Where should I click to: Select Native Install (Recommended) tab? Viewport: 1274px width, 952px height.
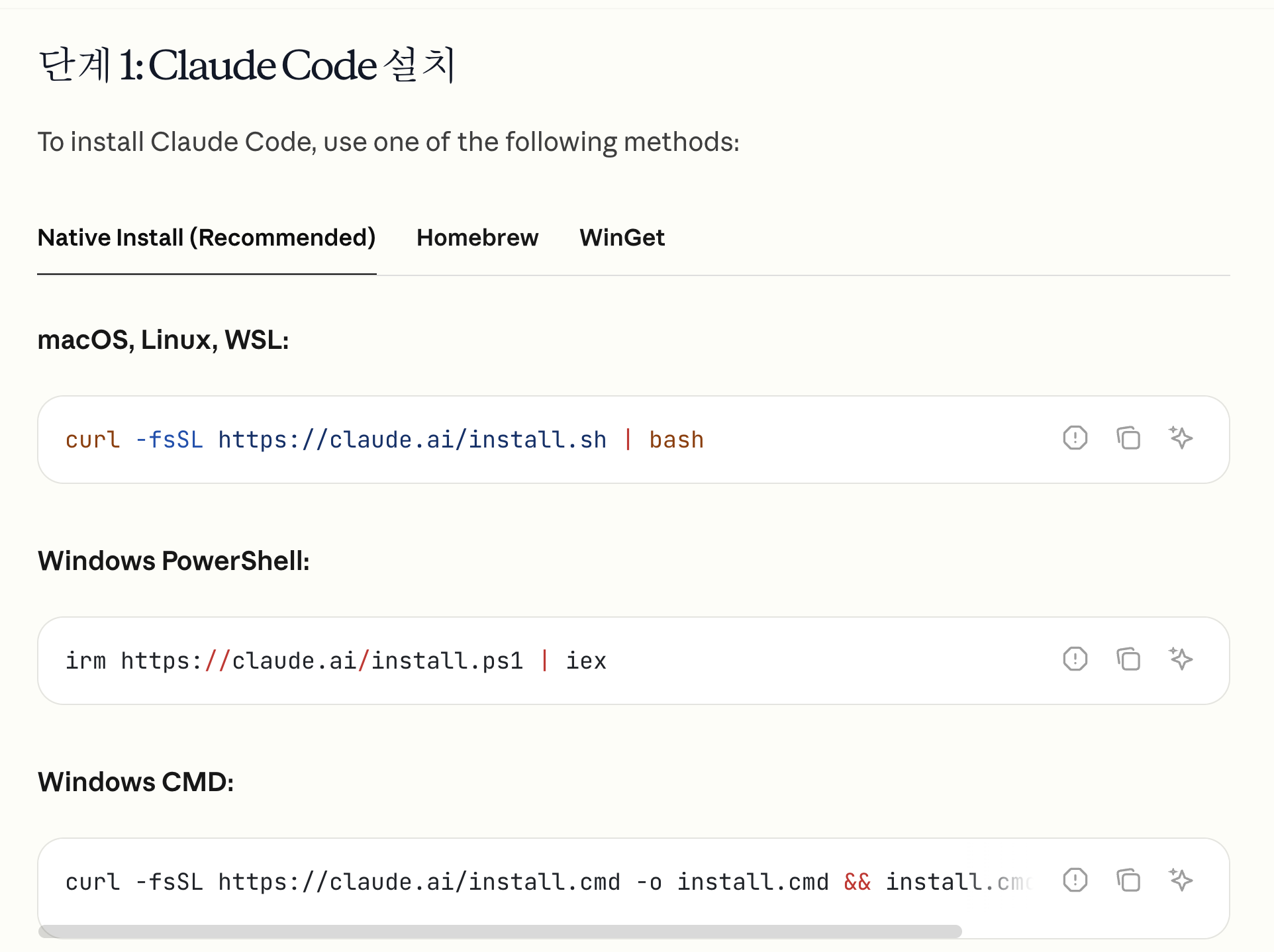click(207, 238)
